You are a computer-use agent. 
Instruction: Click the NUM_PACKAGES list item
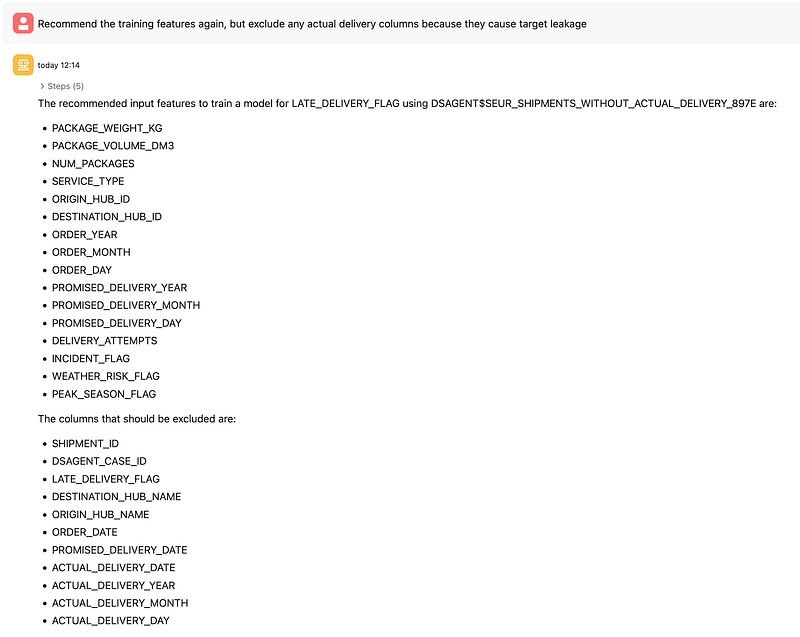point(93,164)
